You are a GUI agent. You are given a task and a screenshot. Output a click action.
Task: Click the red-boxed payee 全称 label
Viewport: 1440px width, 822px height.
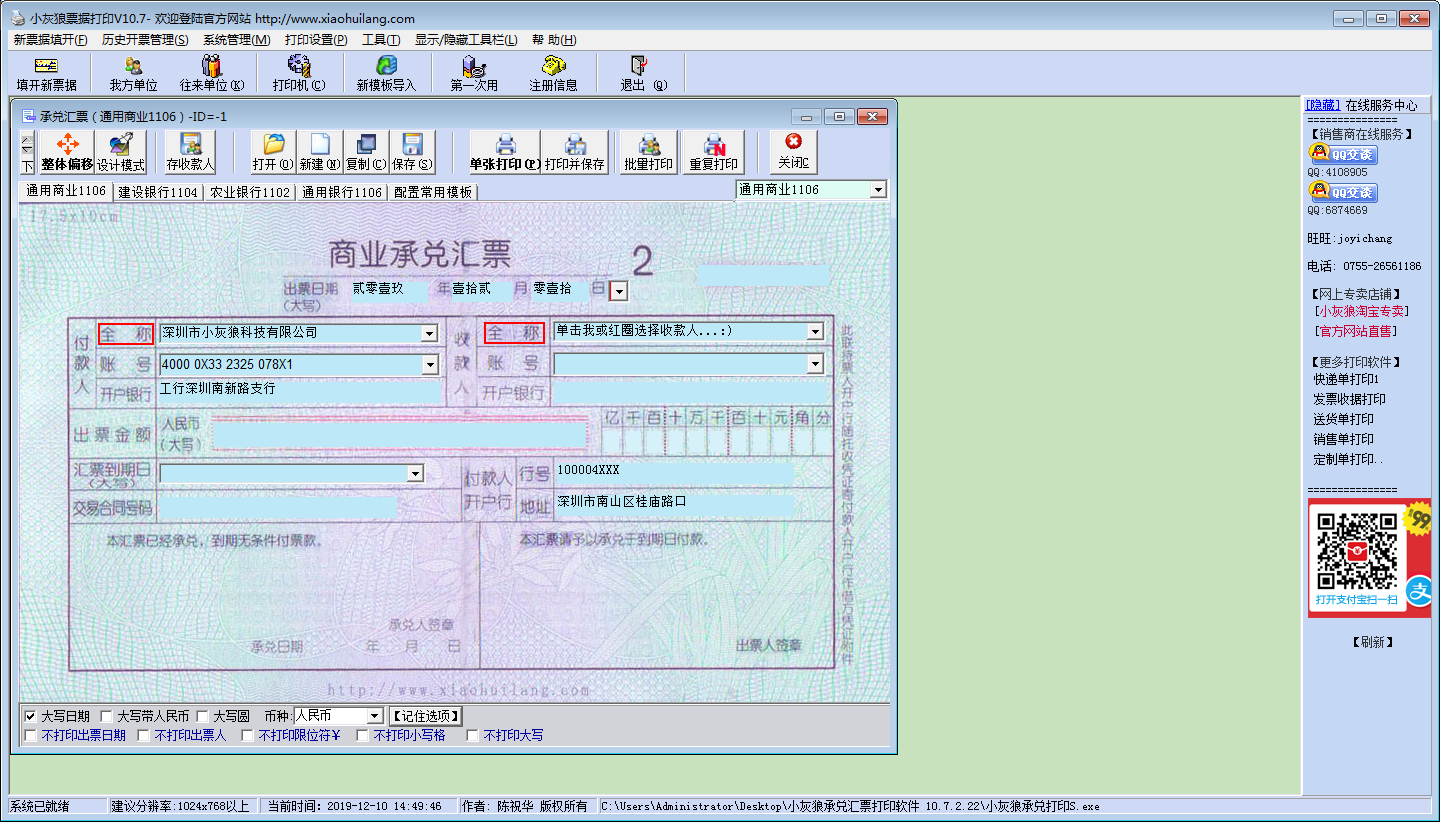(514, 333)
